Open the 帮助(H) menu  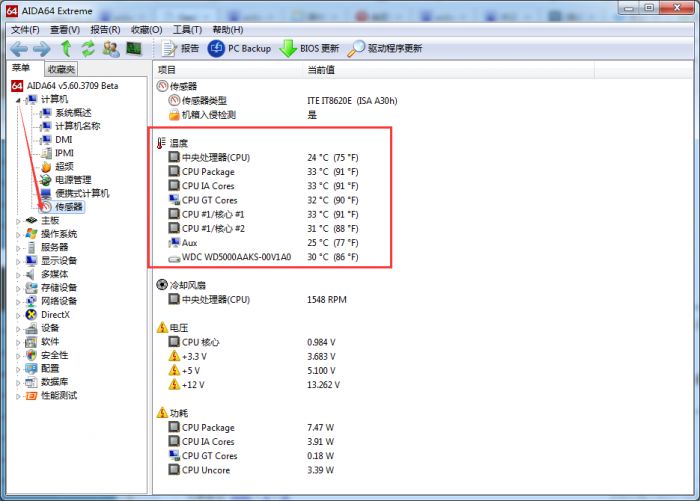(228, 30)
